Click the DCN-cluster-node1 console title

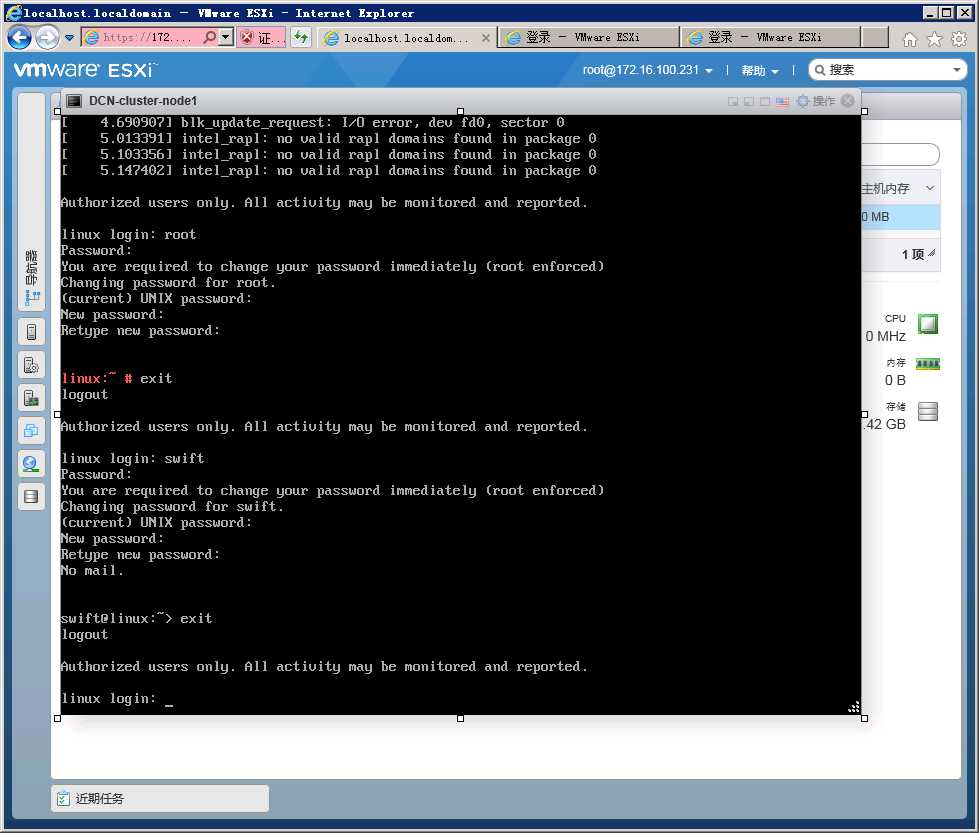point(143,101)
